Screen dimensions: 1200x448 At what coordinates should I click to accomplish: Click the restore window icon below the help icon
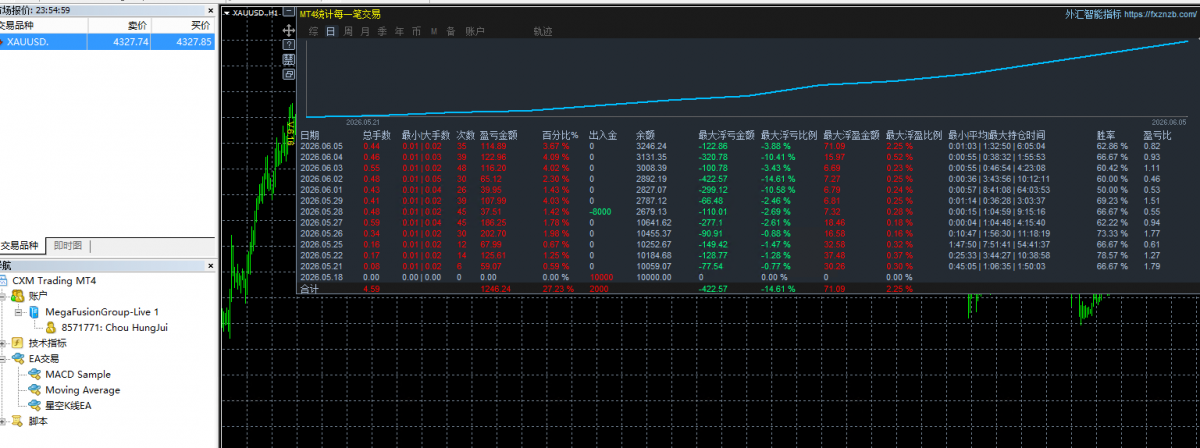click(289, 74)
